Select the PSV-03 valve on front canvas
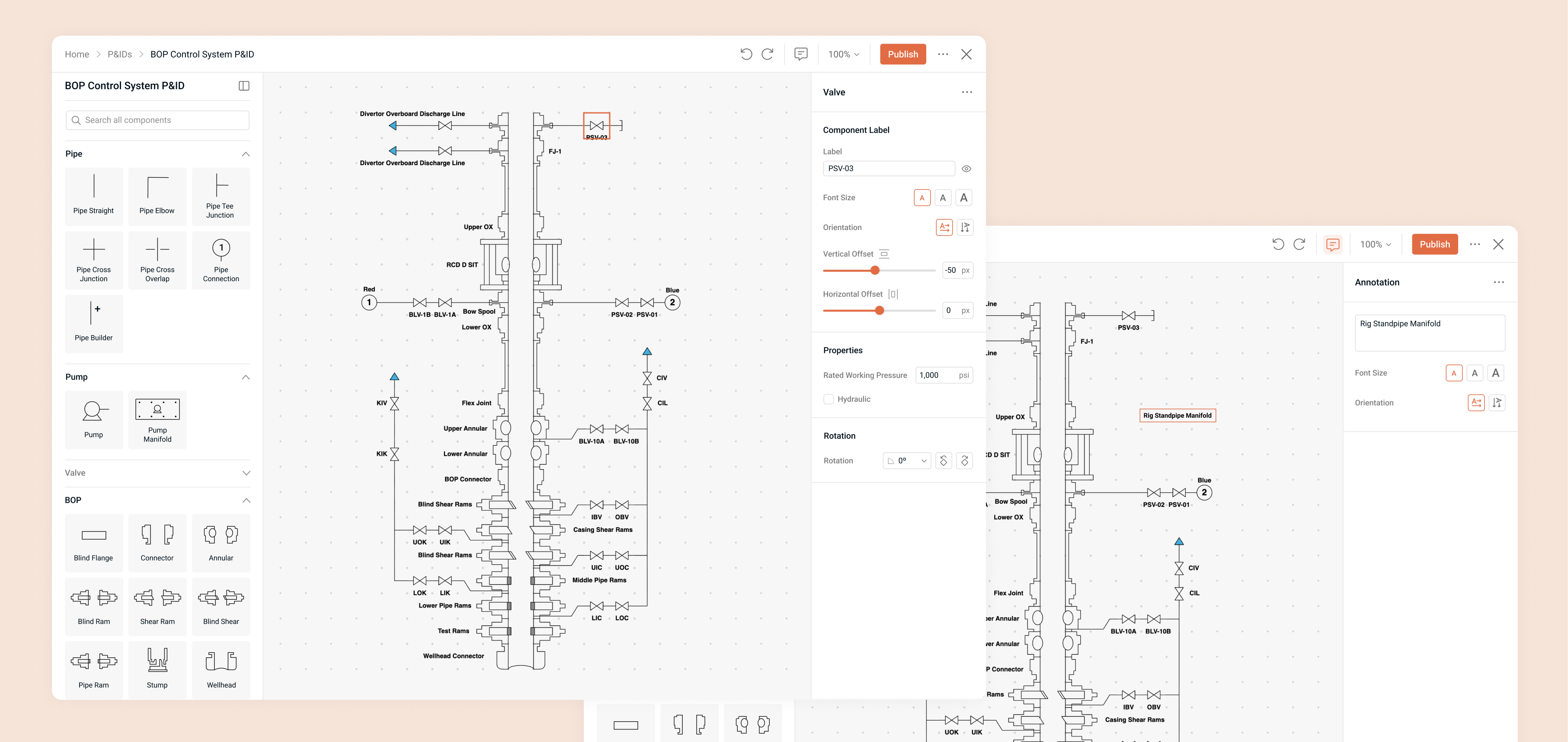The width and height of the screenshot is (1568, 742). click(x=596, y=126)
